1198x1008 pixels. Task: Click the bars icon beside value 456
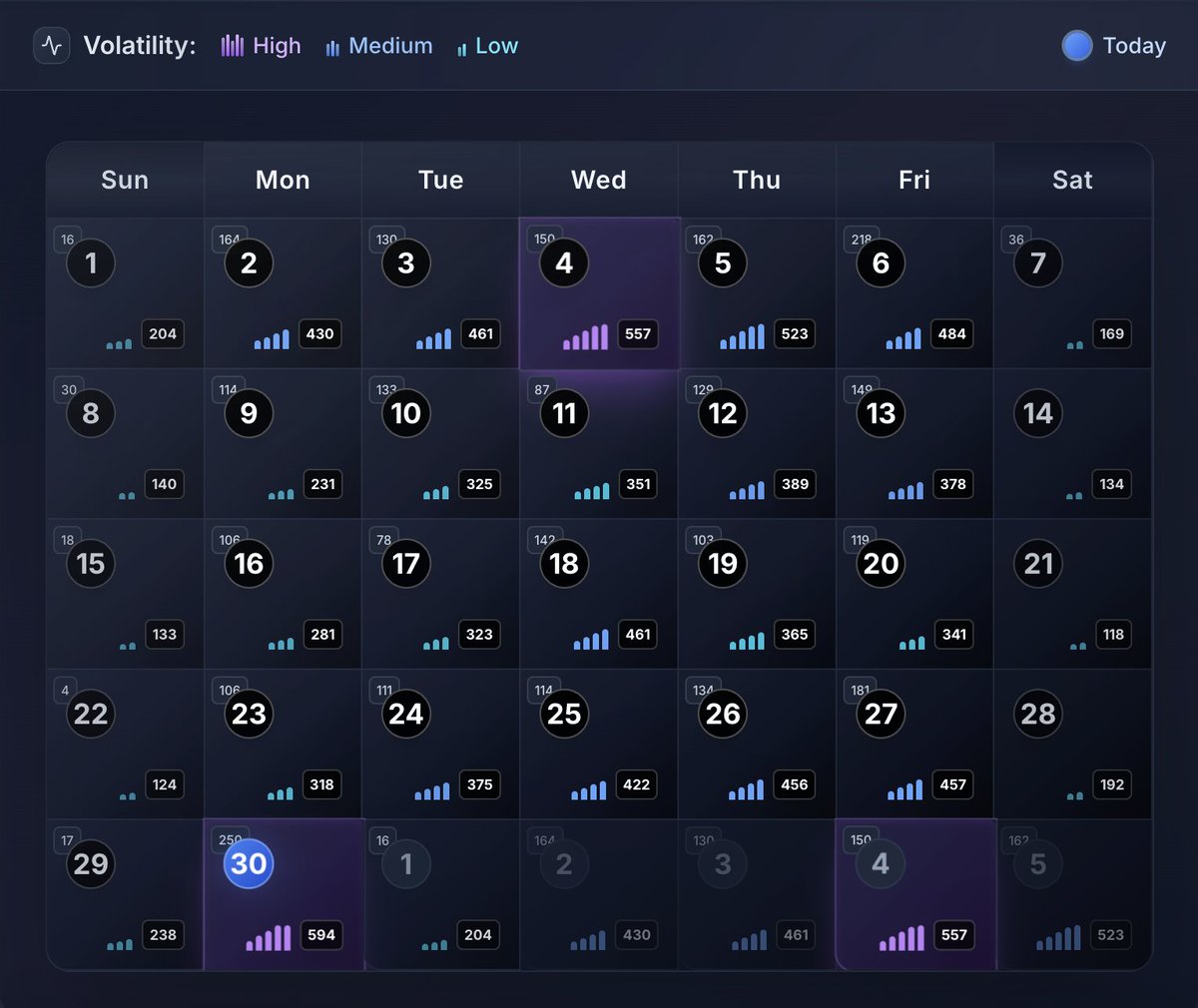coord(746,789)
